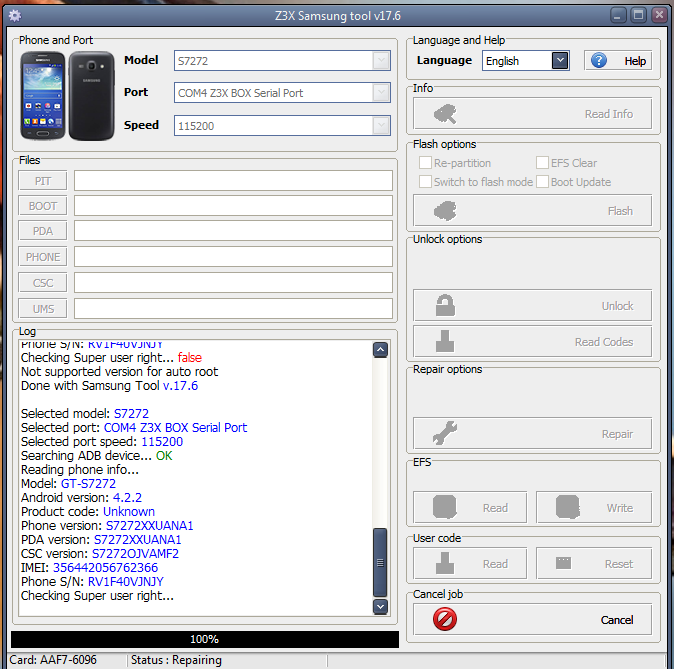Click the wrench Repair icon

tap(445, 433)
